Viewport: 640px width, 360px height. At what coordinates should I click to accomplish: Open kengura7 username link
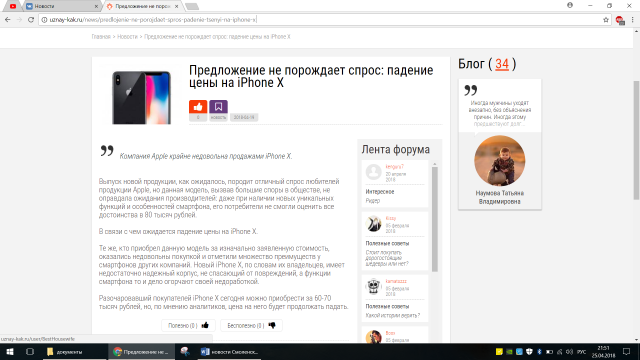[394, 167]
